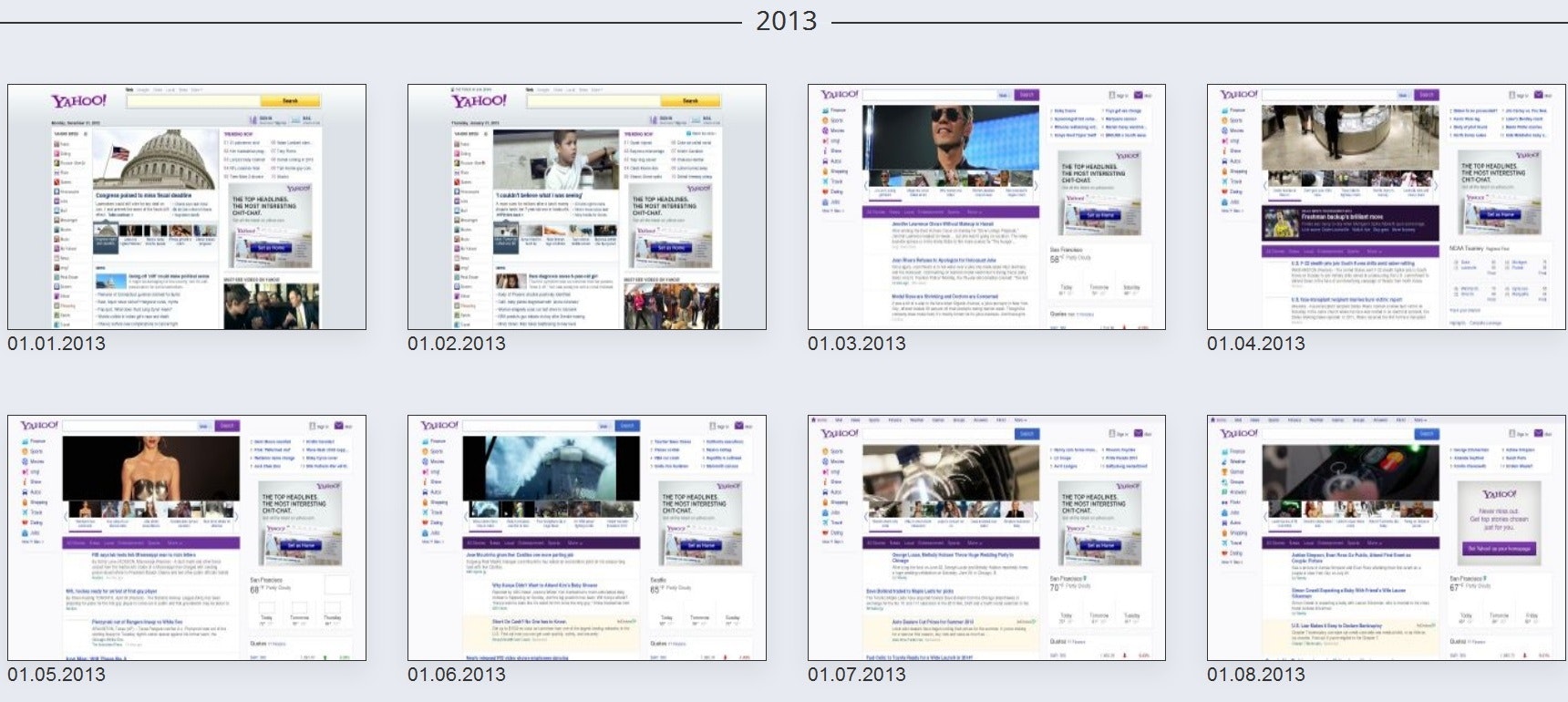Click the 01.04.2013 date label
The width and height of the screenshot is (1568, 702).
(1256, 344)
